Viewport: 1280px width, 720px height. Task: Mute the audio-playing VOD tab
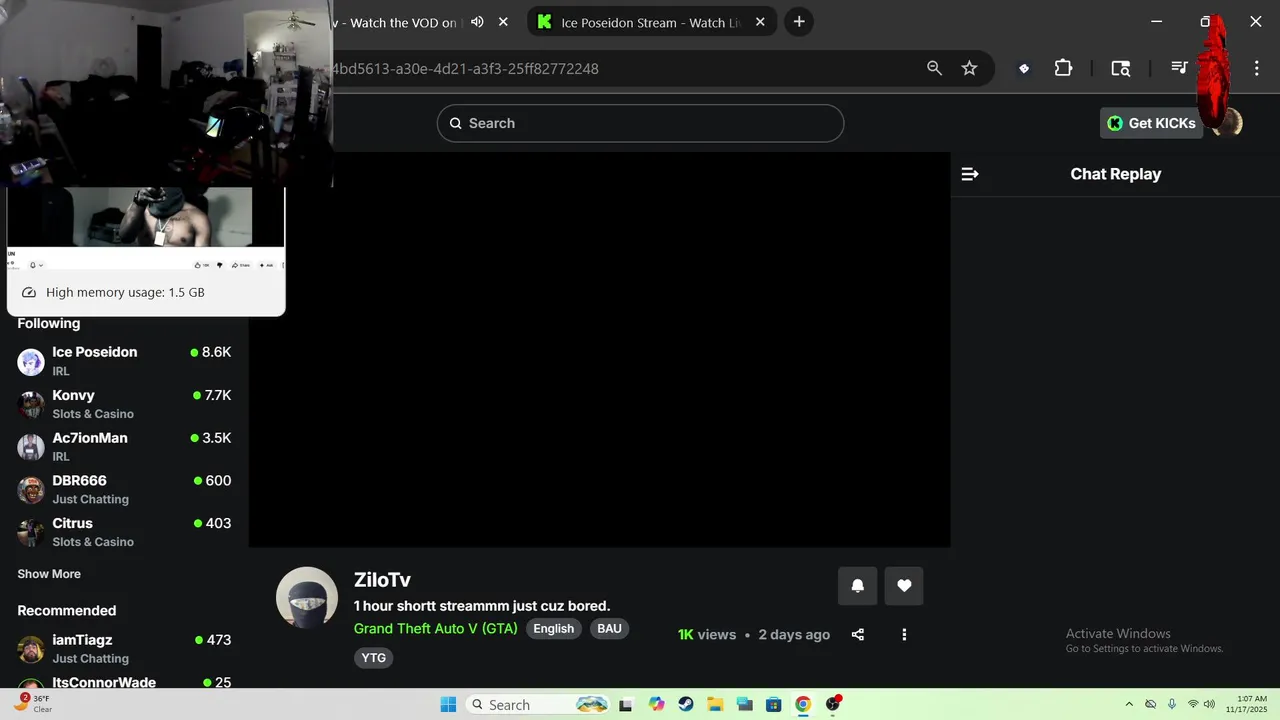click(x=477, y=22)
